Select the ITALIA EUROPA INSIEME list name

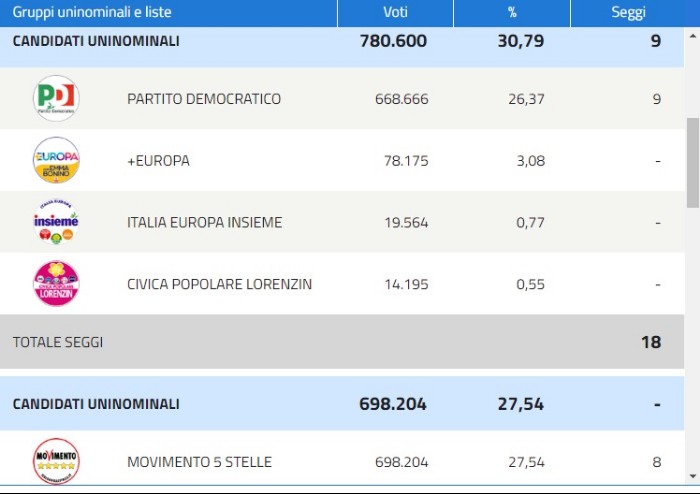(x=204, y=223)
